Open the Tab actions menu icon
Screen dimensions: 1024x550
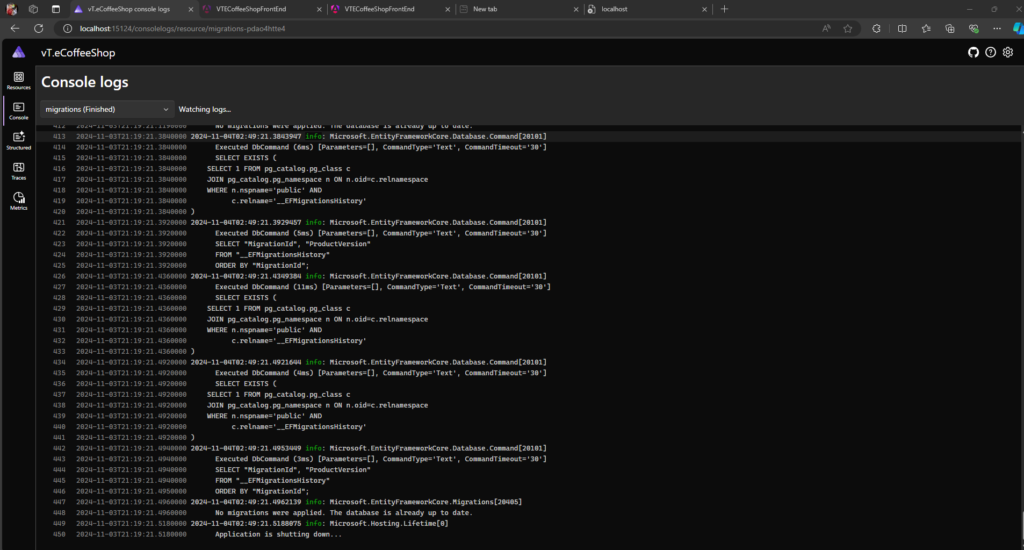point(56,9)
